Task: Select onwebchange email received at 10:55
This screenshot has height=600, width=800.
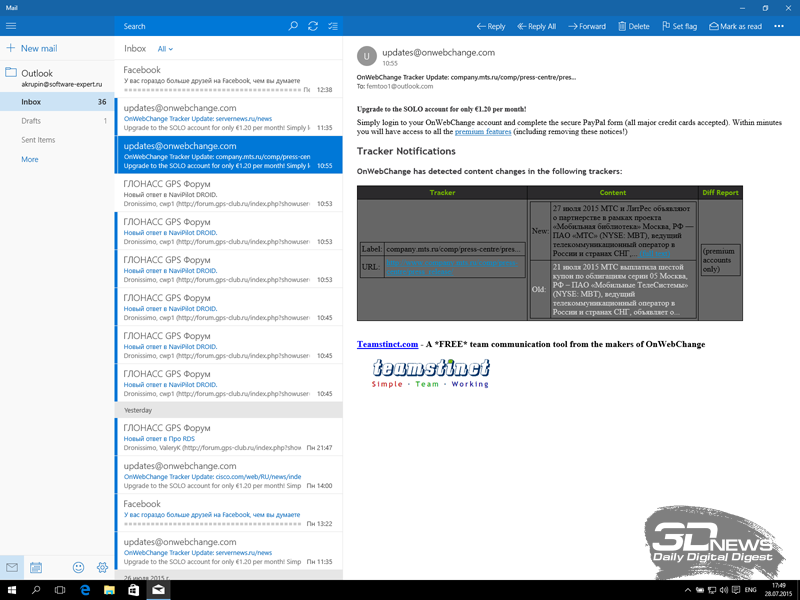Action: [x=229, y=155]
